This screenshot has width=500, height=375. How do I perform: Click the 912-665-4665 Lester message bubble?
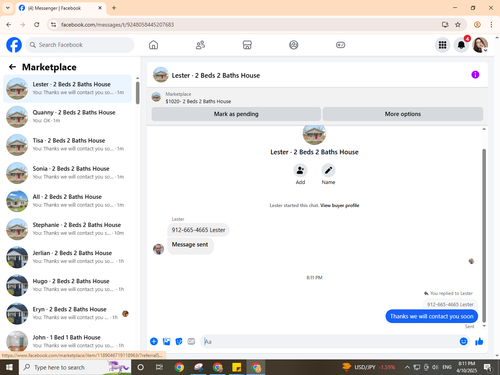198,230
